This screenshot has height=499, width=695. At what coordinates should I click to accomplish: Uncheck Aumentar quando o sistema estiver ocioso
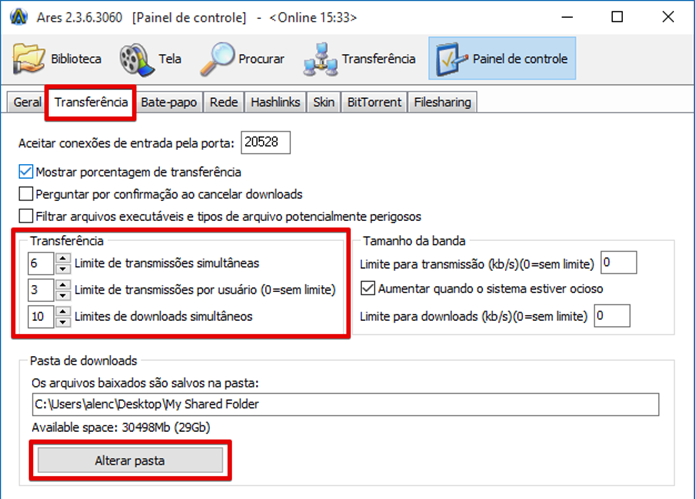pos(368,288)
